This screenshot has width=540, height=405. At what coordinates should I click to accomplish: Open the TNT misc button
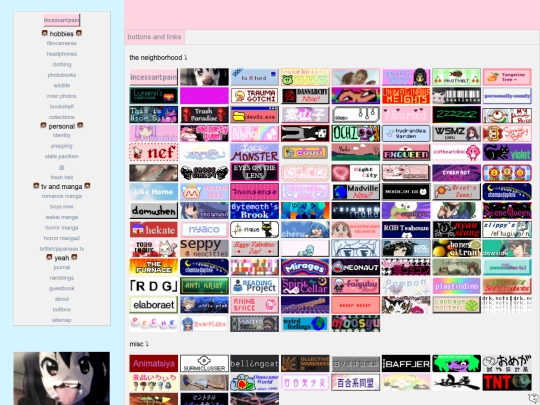click(x=507, y=382)
